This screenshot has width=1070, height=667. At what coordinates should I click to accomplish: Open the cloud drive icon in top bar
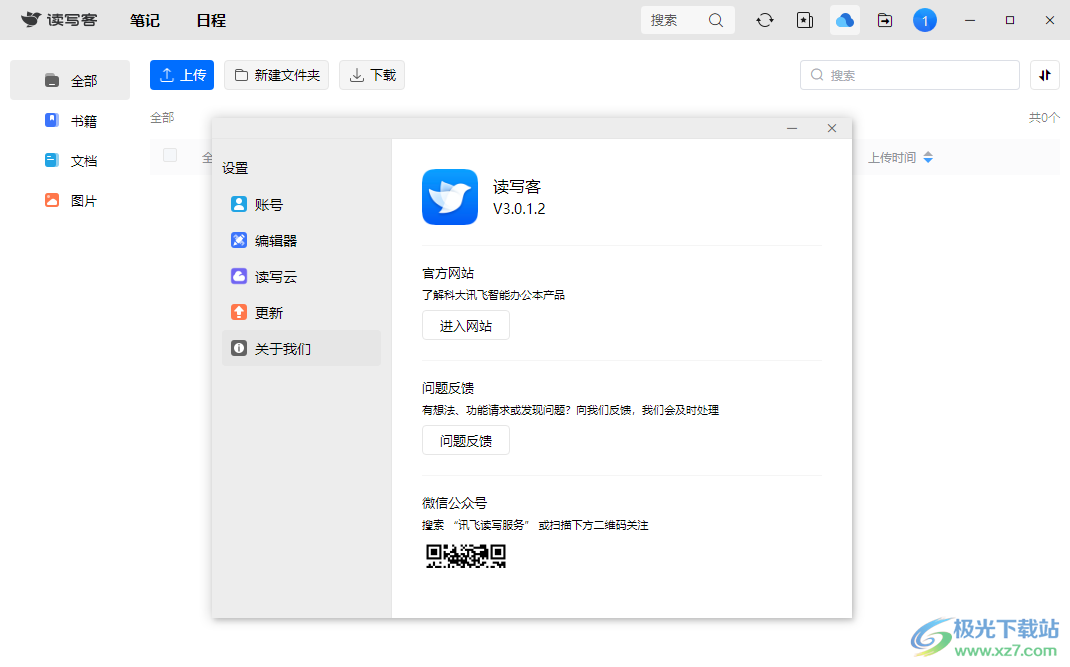pos(845,20)
